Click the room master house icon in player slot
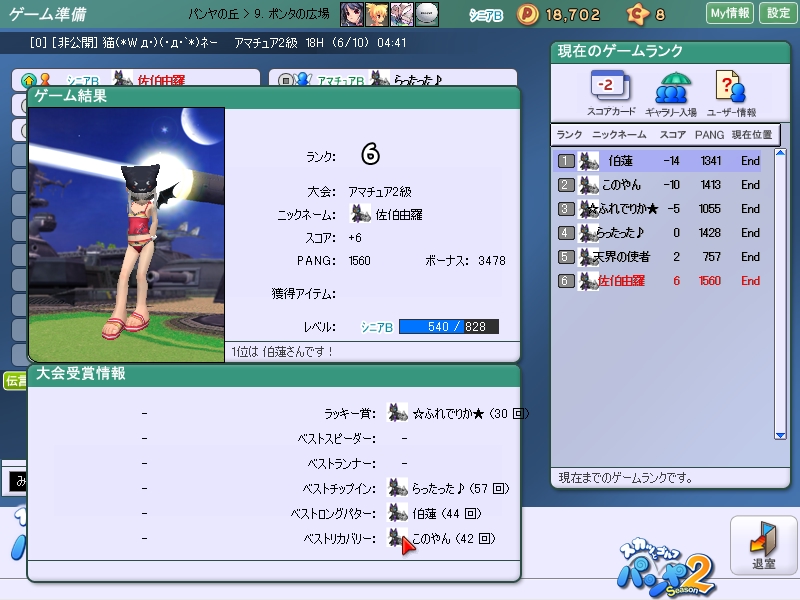This screenshot has height=600, width=800. tap(29, 80)
